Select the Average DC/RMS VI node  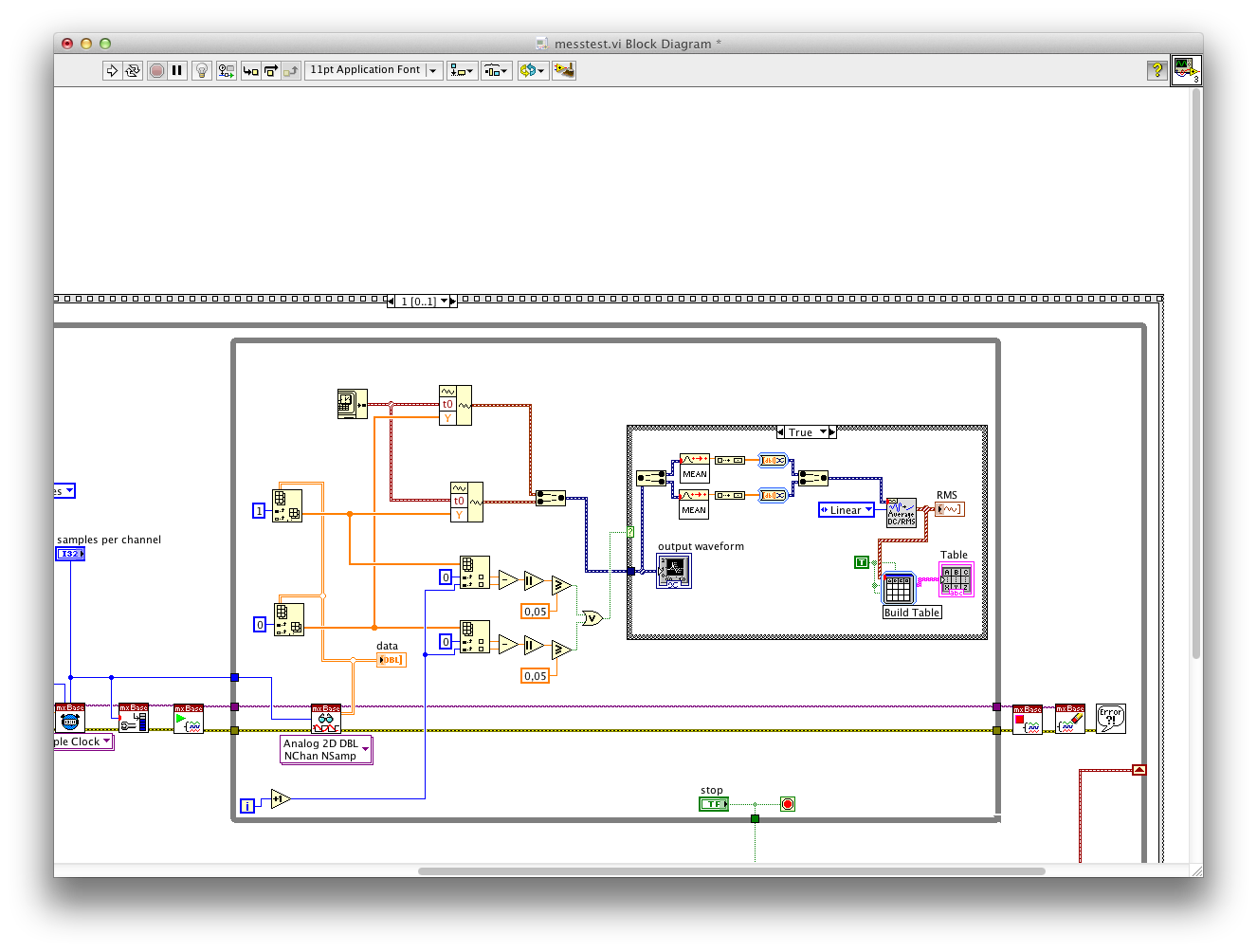click(x=901, y=513)
